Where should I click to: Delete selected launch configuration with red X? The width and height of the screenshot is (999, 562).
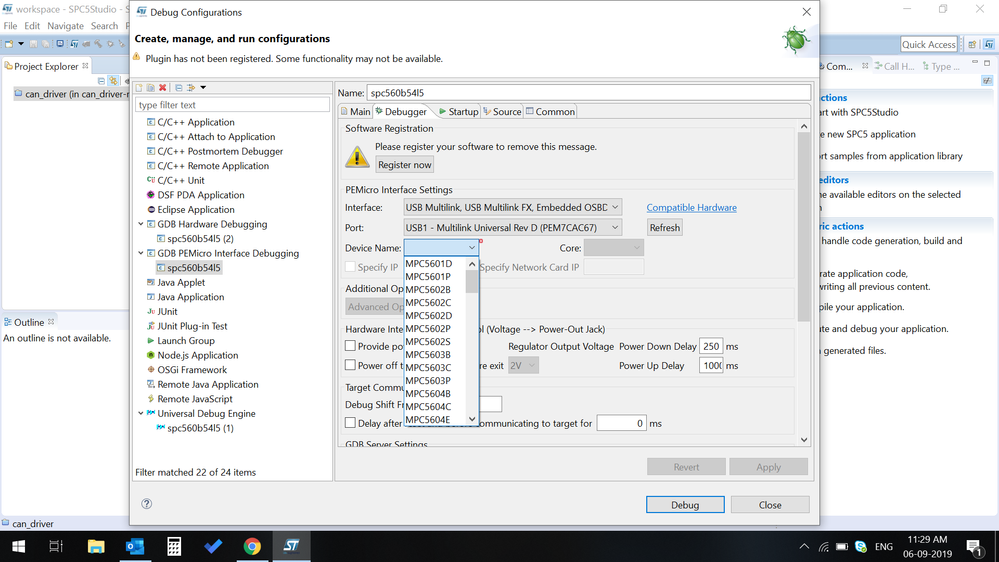162,87
